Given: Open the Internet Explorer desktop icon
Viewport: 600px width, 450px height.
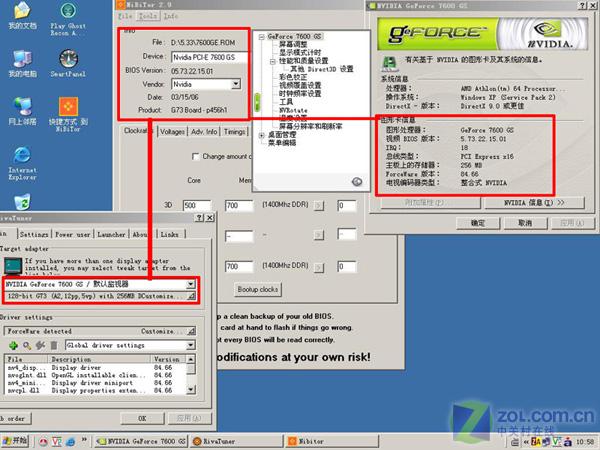Looking at the screenshot, I should pyautogui.click(x=22, y=163).
